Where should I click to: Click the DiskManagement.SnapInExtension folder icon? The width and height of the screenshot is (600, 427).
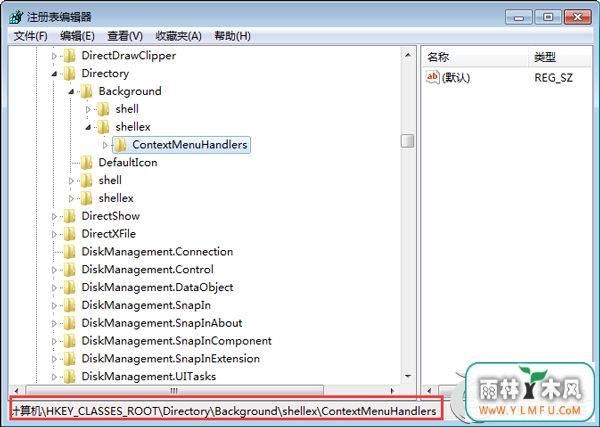tap(70, 359)
